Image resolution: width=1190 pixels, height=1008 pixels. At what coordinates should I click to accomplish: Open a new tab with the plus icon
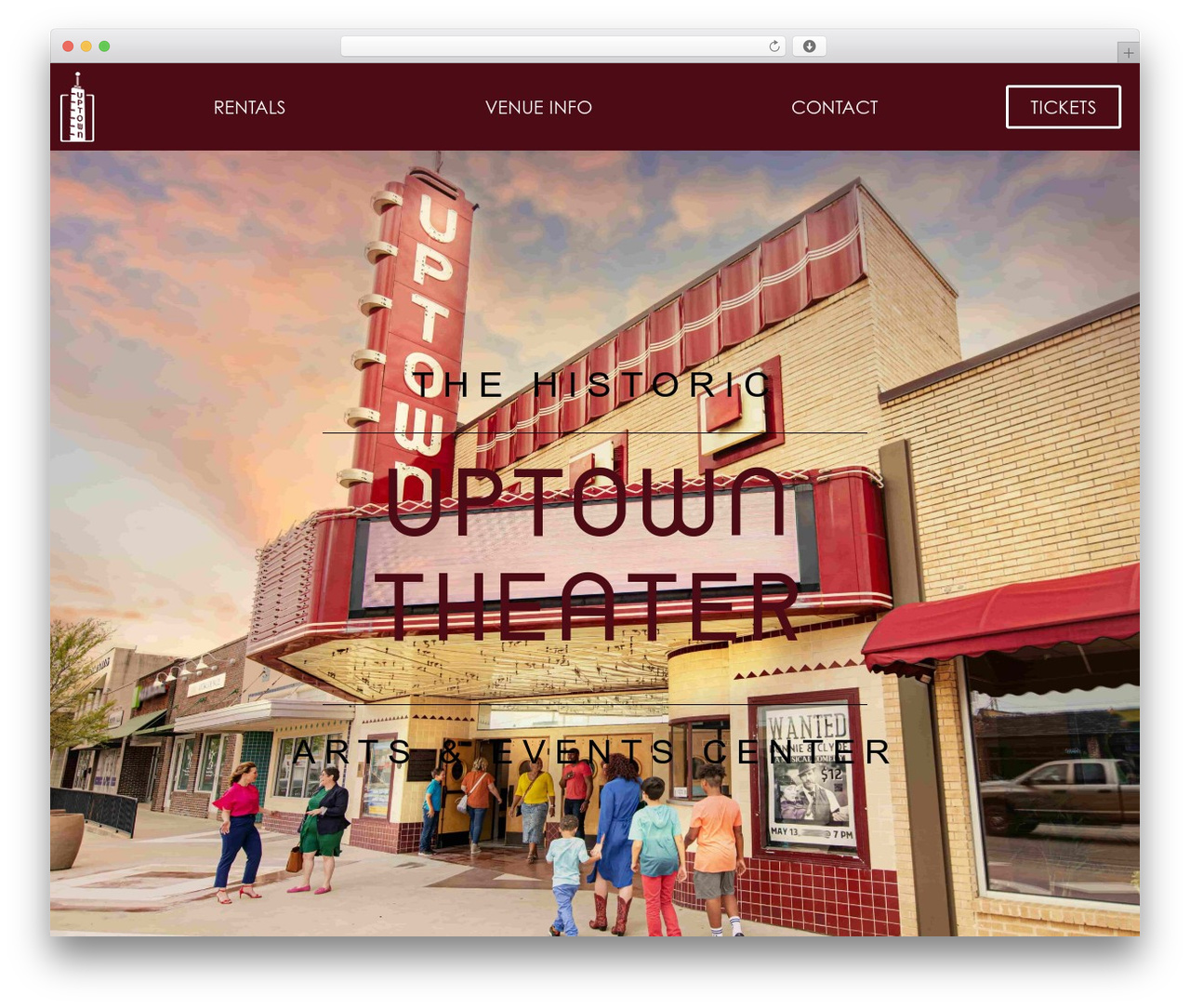click(x=1128, y=53)
